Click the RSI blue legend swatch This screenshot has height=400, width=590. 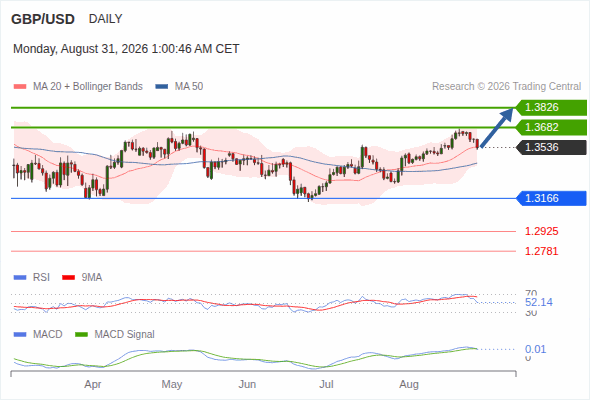(x=20, y=278)
